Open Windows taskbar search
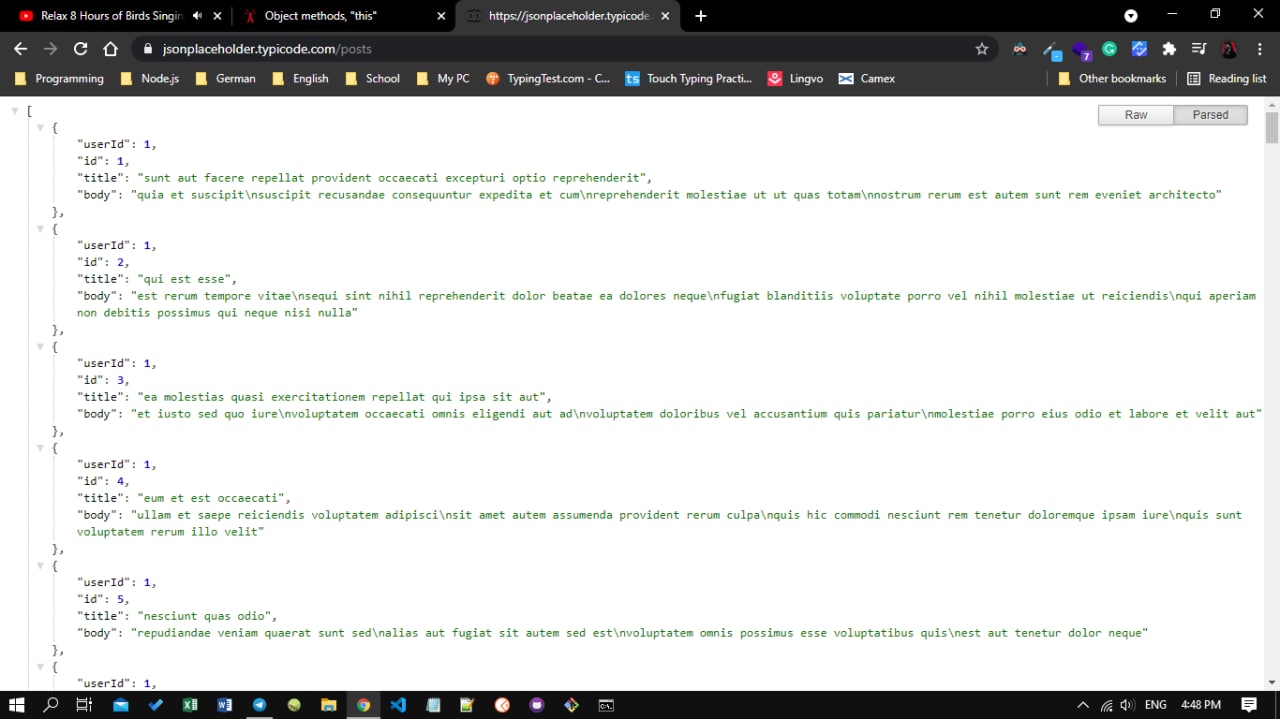The width and height of the screenshot is (1280, 719). coord(51,705)
